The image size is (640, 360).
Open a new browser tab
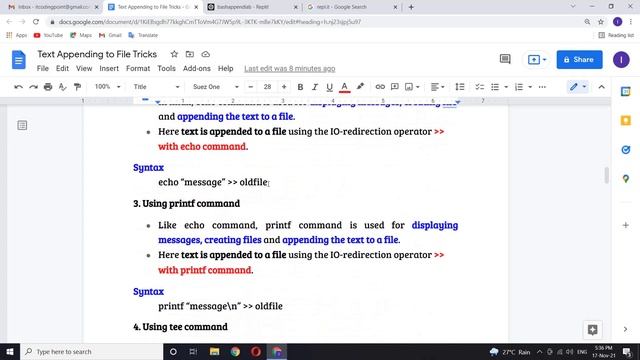pyautogui.click(x=411, y=7)
